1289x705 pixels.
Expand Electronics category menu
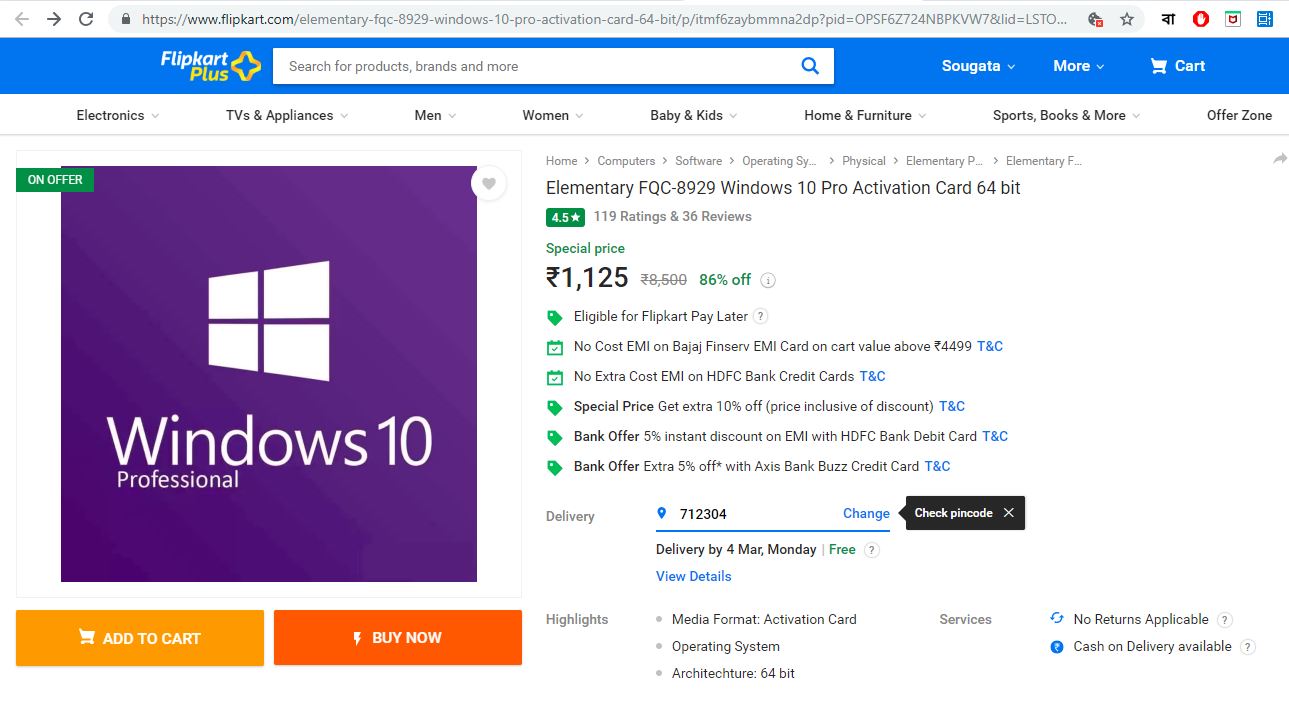click(x=117, y=115)
